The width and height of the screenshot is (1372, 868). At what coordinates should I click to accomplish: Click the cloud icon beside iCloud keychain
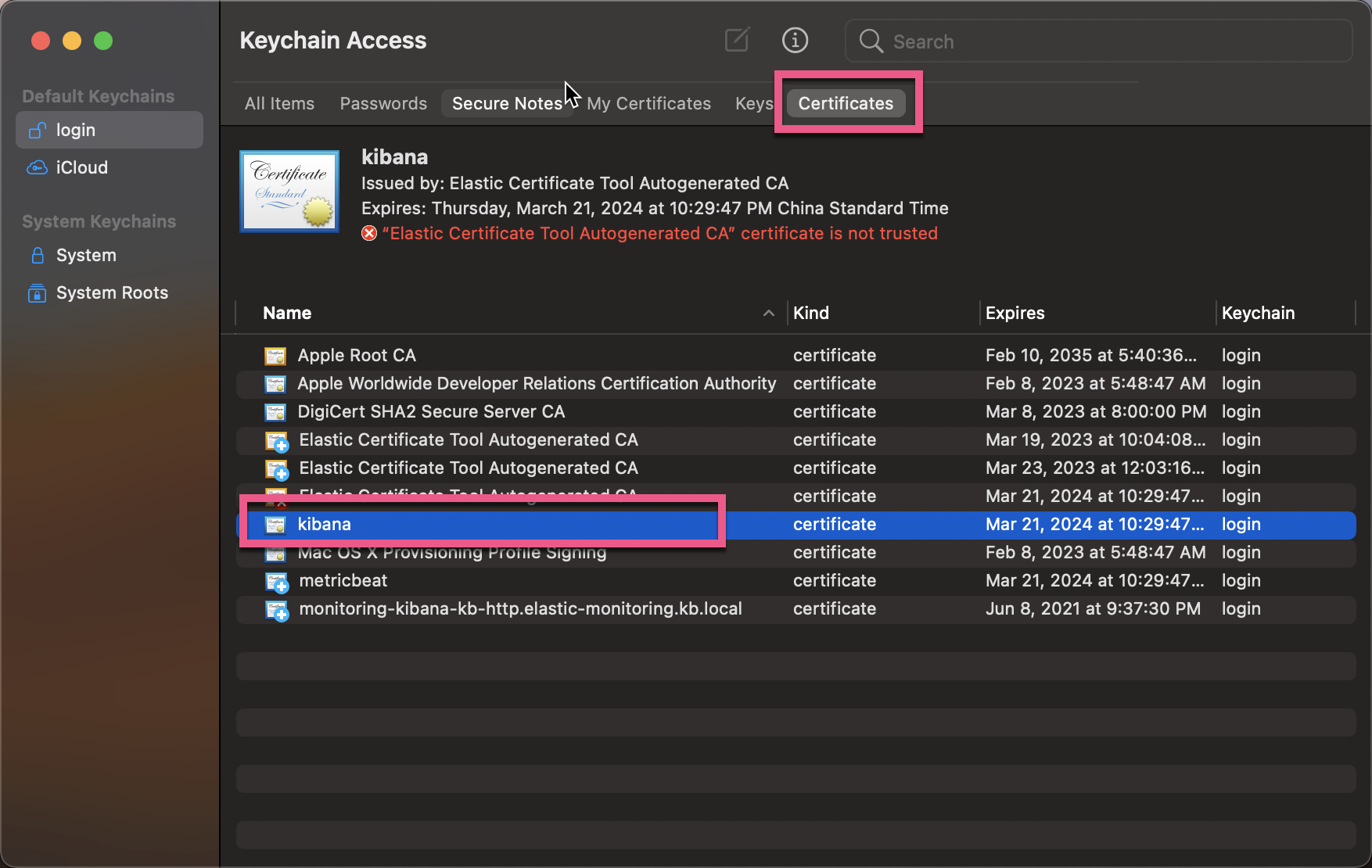tap(37, 167)
